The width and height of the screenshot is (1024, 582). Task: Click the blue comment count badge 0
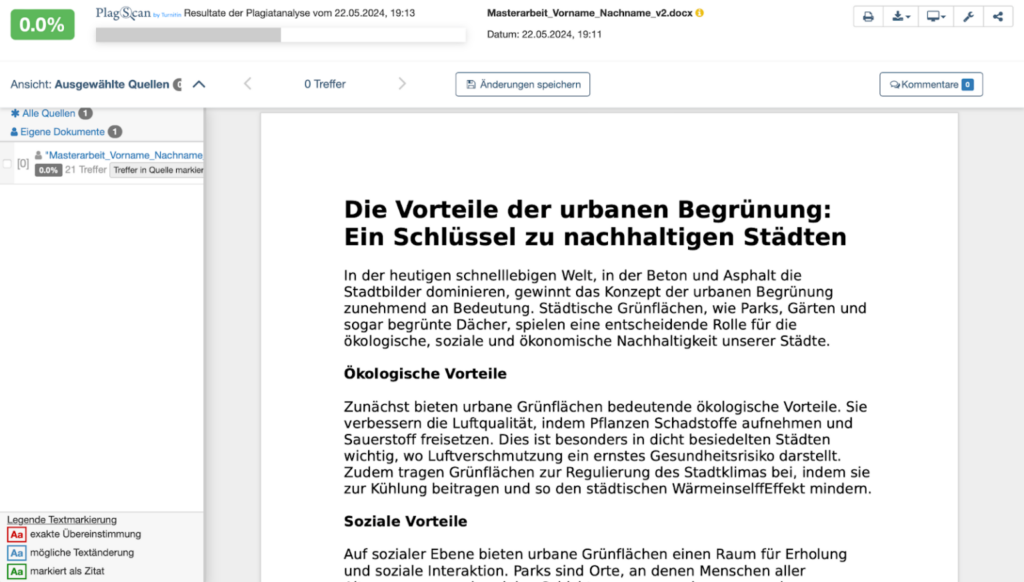tap(968, 84)
